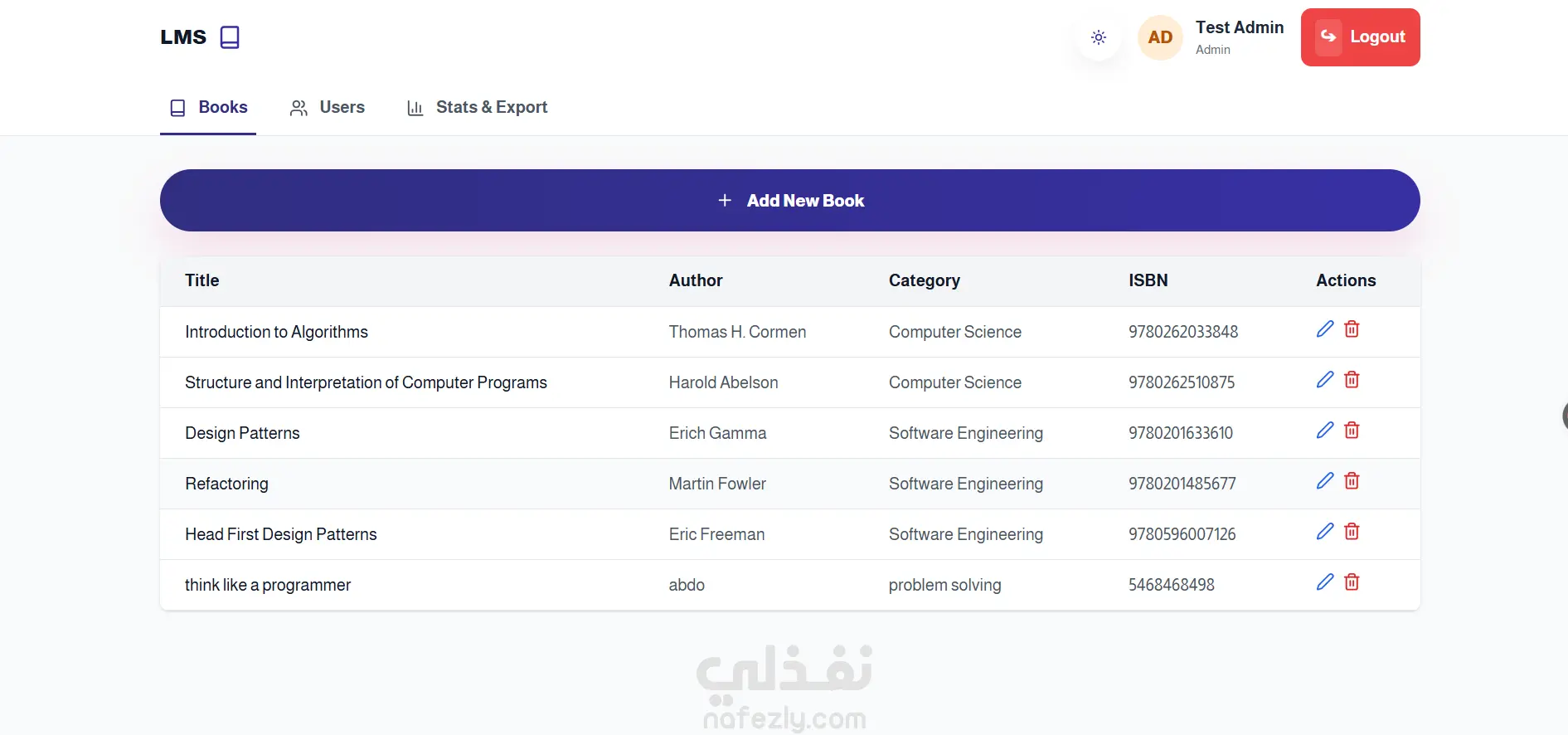Image resolution: width=1568 pixels, height=735 pixels.
Task: Edit the Introduction to Algorithms book
Action: click(1325, 329)
